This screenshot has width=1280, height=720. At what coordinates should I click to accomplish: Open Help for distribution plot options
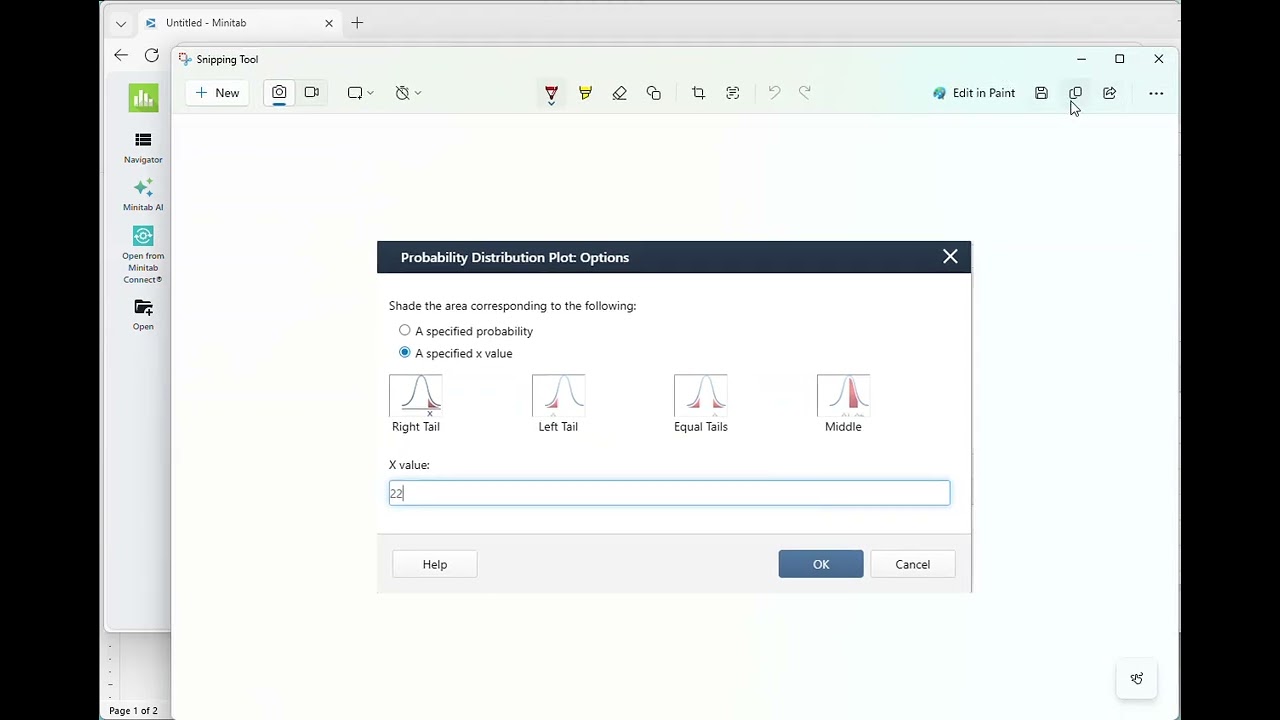[x=435, y=564]
